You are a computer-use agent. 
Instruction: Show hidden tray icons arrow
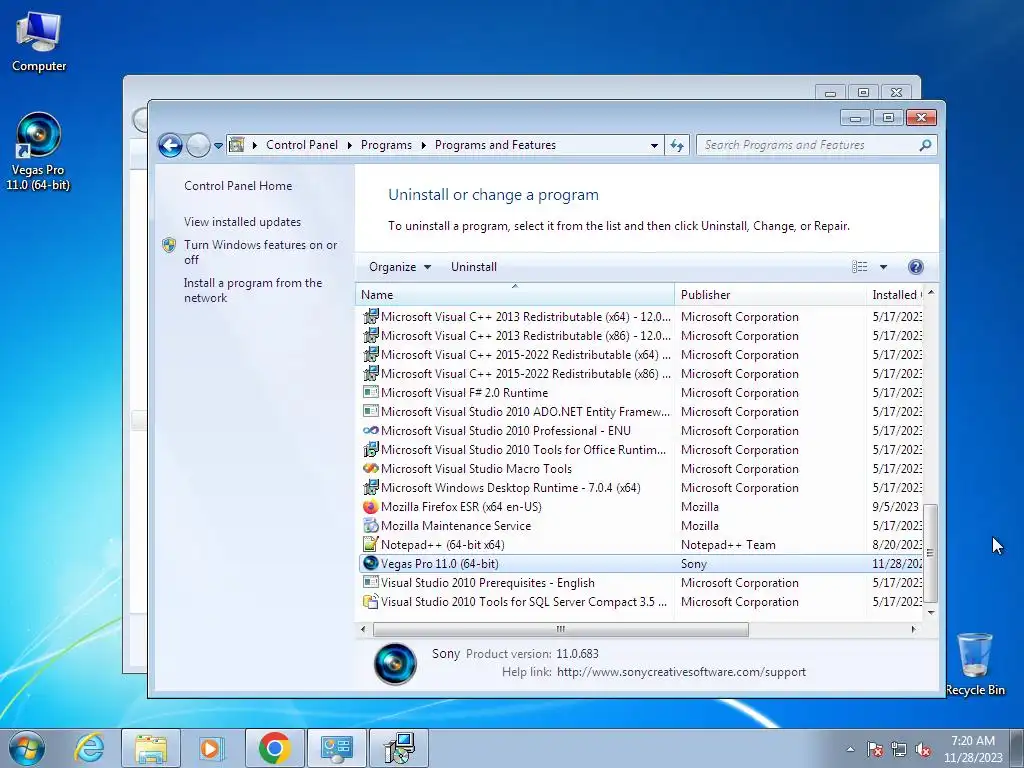point(850,749)
